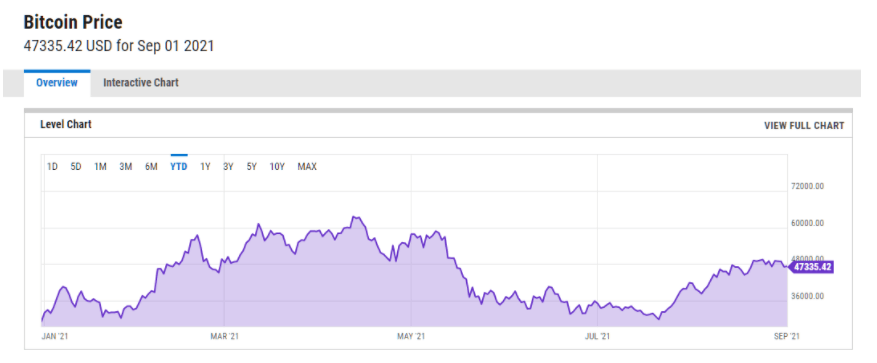Image resolution: width=877 pixels, height=363 pixels.
Task: Click the 47335.42 current price label
Action: 811,267
